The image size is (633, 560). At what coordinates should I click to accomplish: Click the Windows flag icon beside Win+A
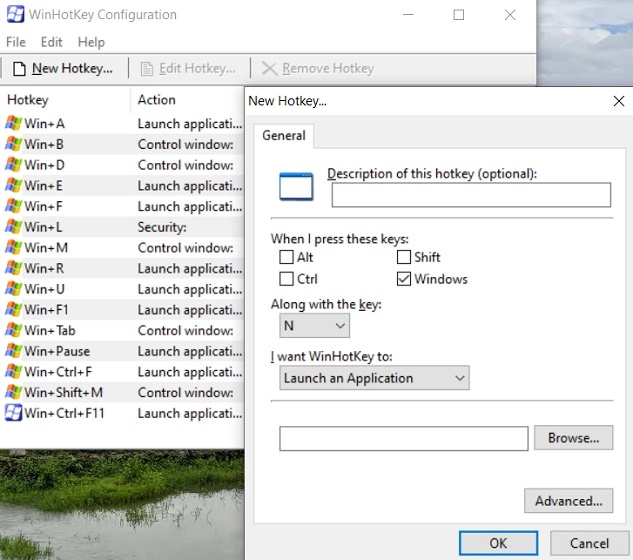pyautogui.click(x=14, y=124)
